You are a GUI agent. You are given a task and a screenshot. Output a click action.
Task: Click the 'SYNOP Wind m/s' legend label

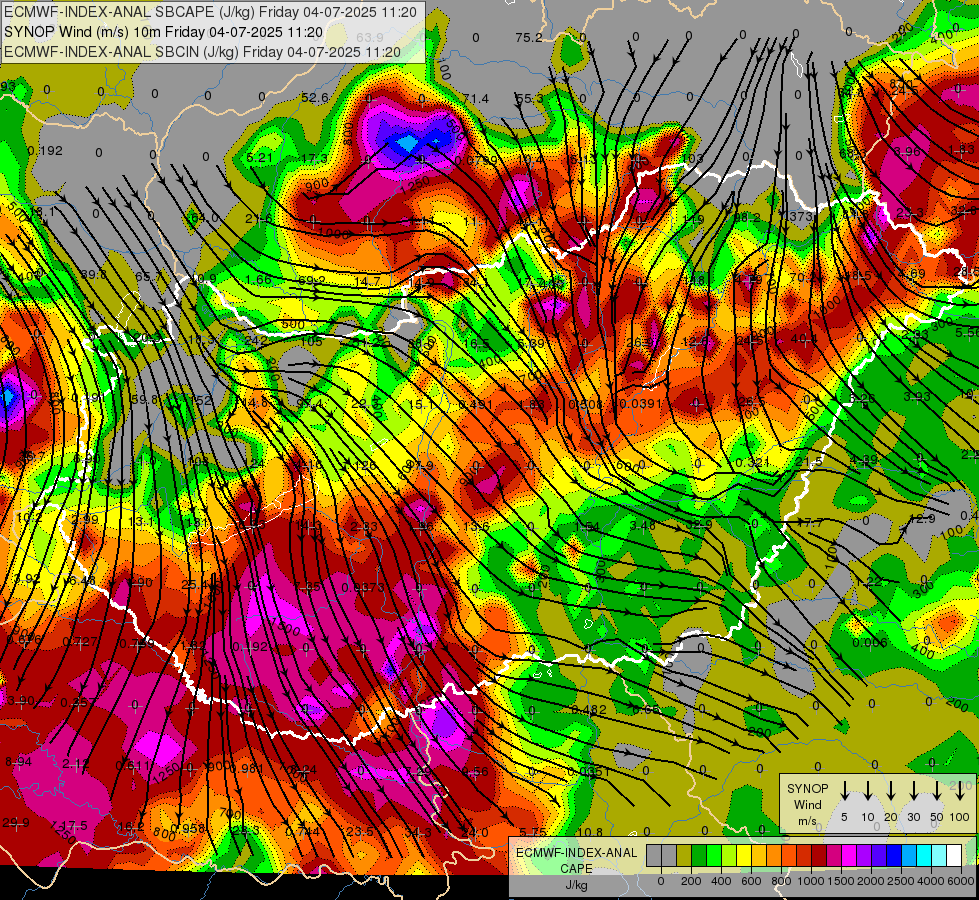tap(807, 805)
